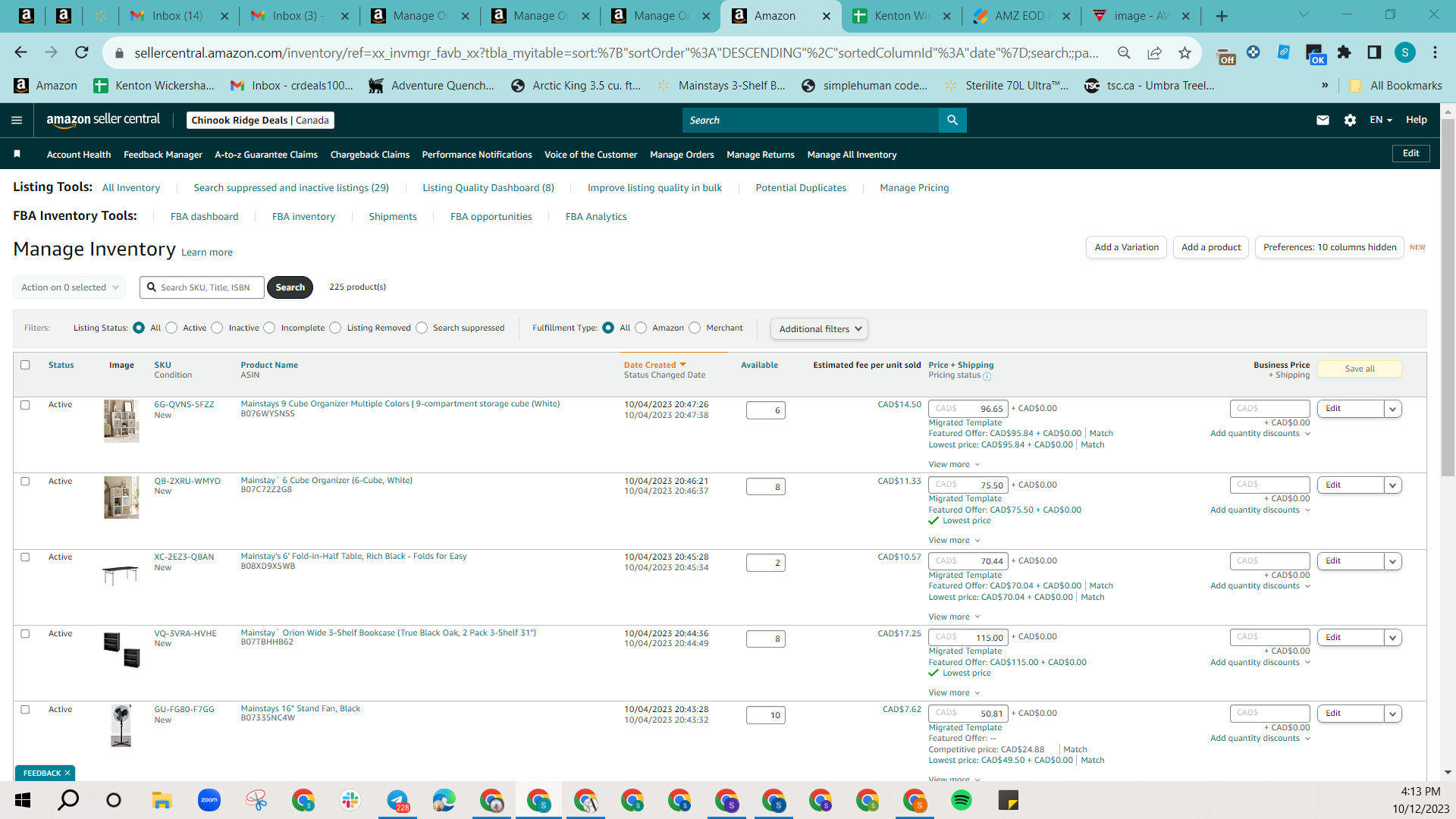Open Slack from the taskbar
Image resolution: width=1456 pixels, height=819 pixels.
click(x=350, y=800)
